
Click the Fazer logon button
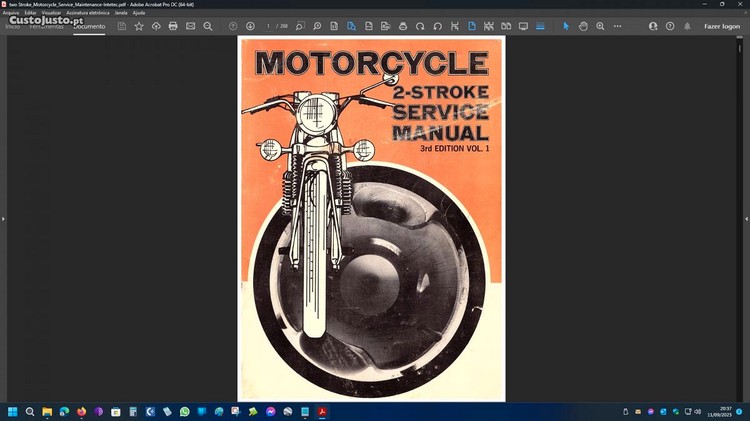coord(722,26)
